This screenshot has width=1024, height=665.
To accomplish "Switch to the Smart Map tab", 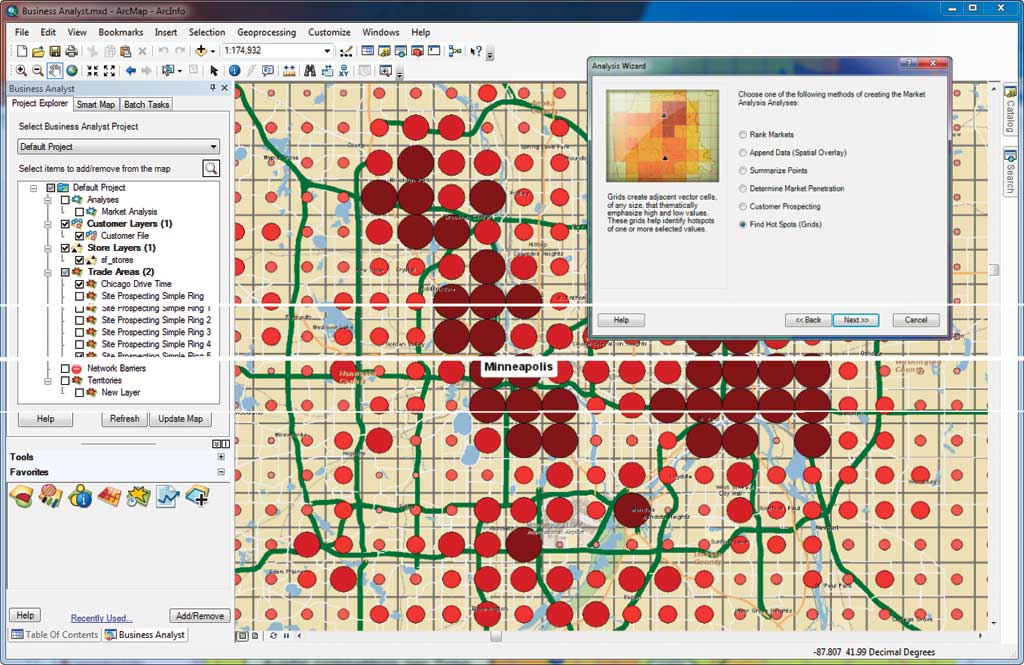I will (x=96, y=104).
